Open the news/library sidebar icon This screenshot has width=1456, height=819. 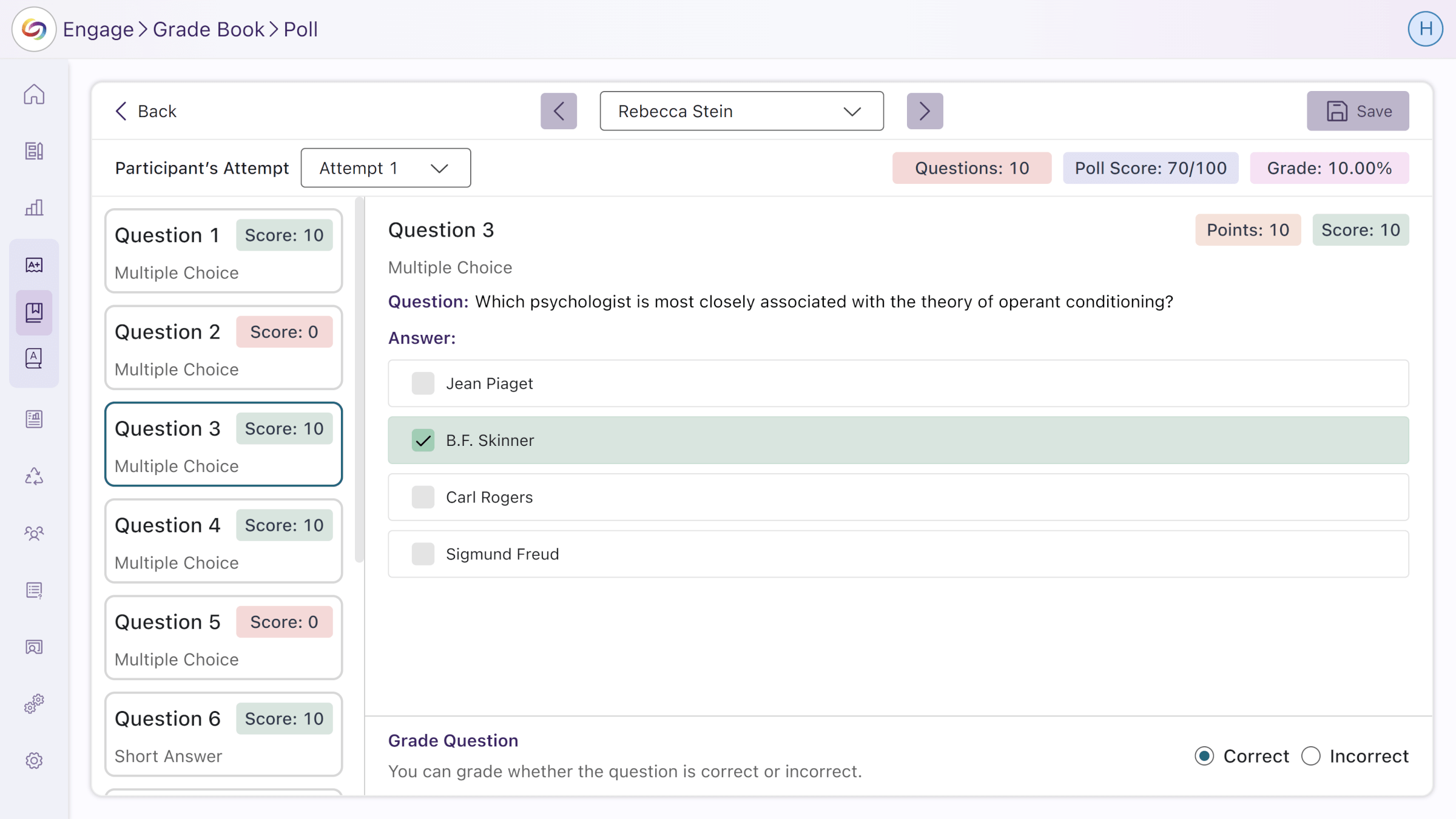(34, 151)
